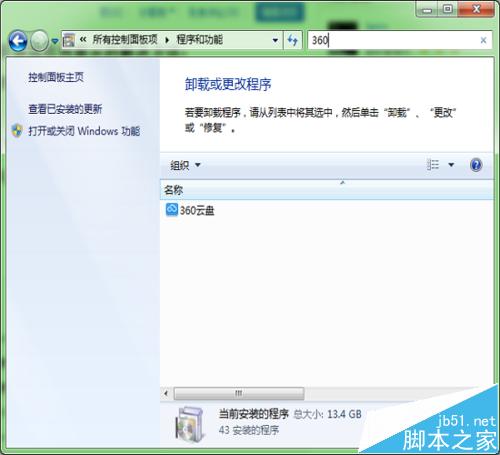Viewport: 500px width, 455px height.
Task: Click the horizontal scrollbar thumb
Action: pyautogui.click(x=239, y=393)
